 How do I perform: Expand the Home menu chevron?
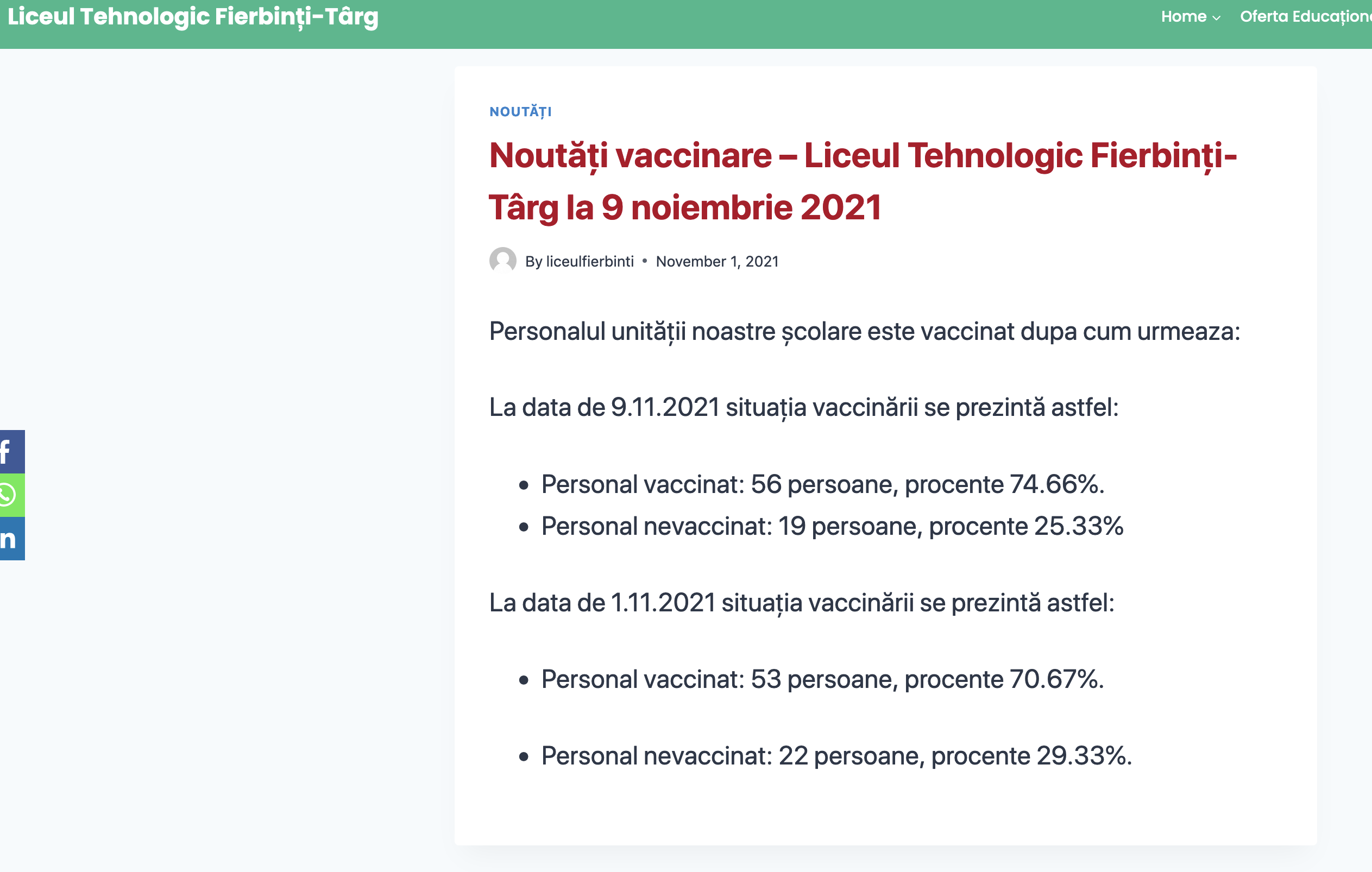[1217, 18]
